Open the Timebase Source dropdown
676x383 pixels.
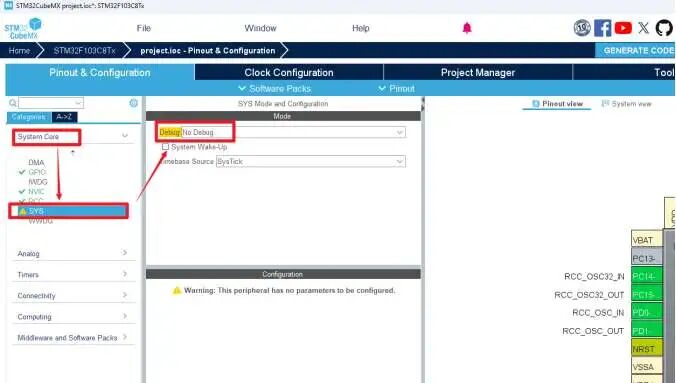point(310,161)
